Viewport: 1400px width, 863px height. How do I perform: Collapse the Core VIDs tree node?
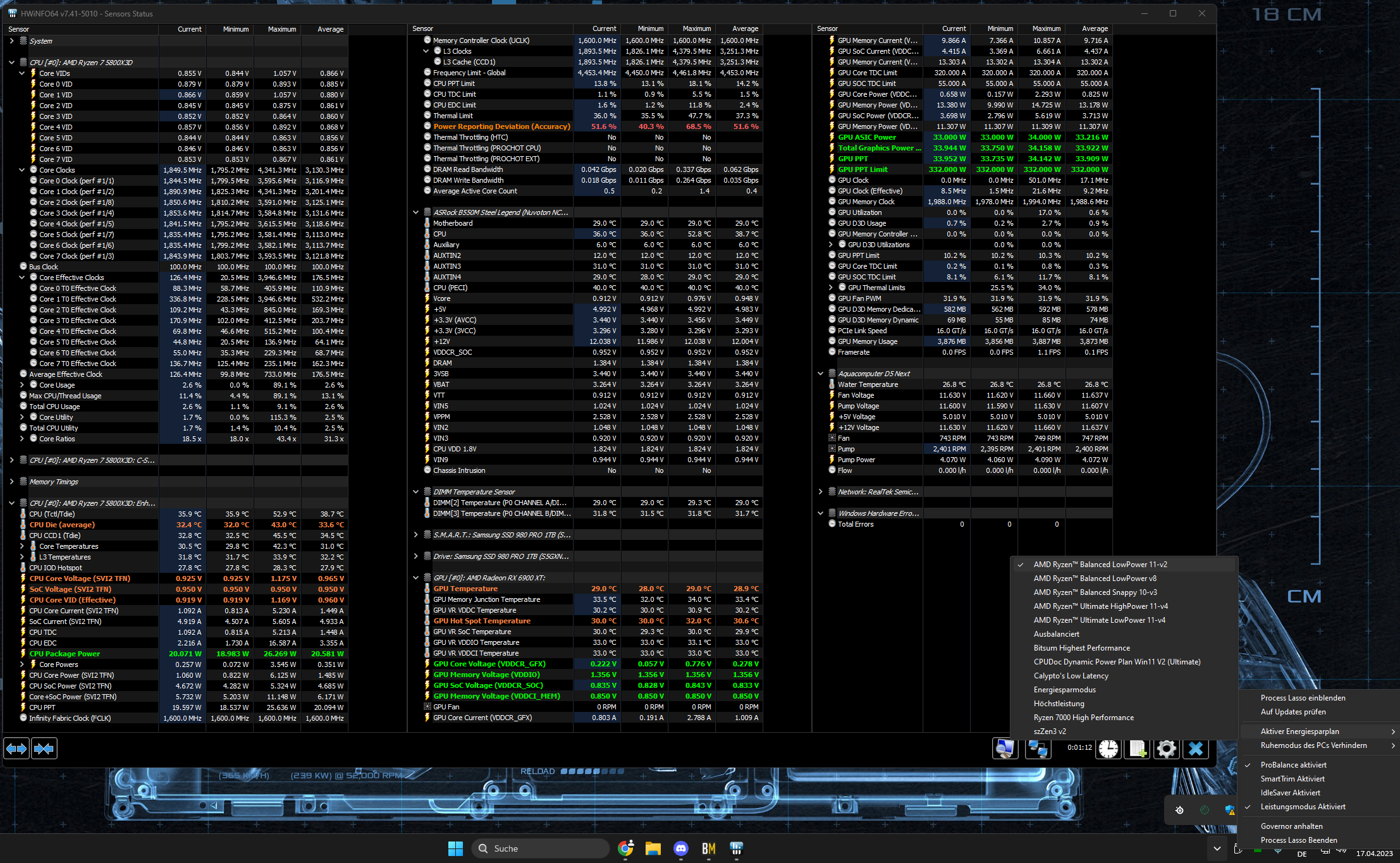22,73
